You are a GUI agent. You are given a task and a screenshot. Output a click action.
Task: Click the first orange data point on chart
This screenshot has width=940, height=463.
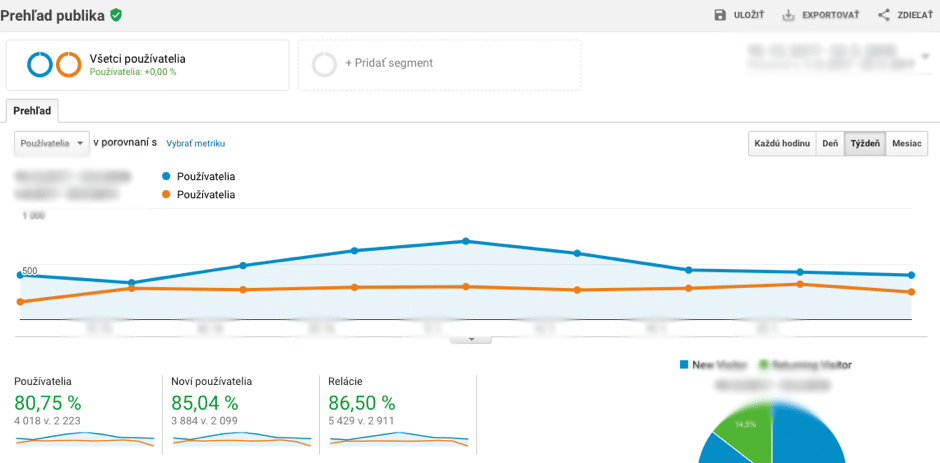[20, 302]
